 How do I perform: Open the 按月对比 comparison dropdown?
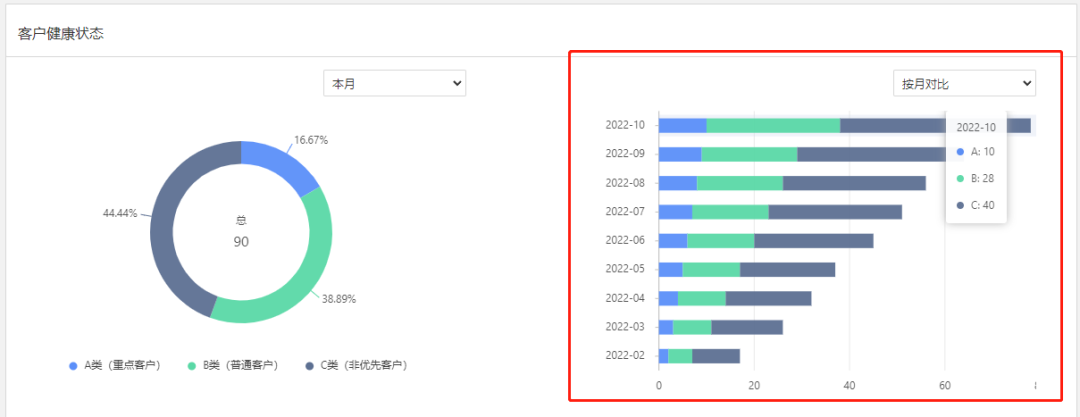(x=963, y=84)
